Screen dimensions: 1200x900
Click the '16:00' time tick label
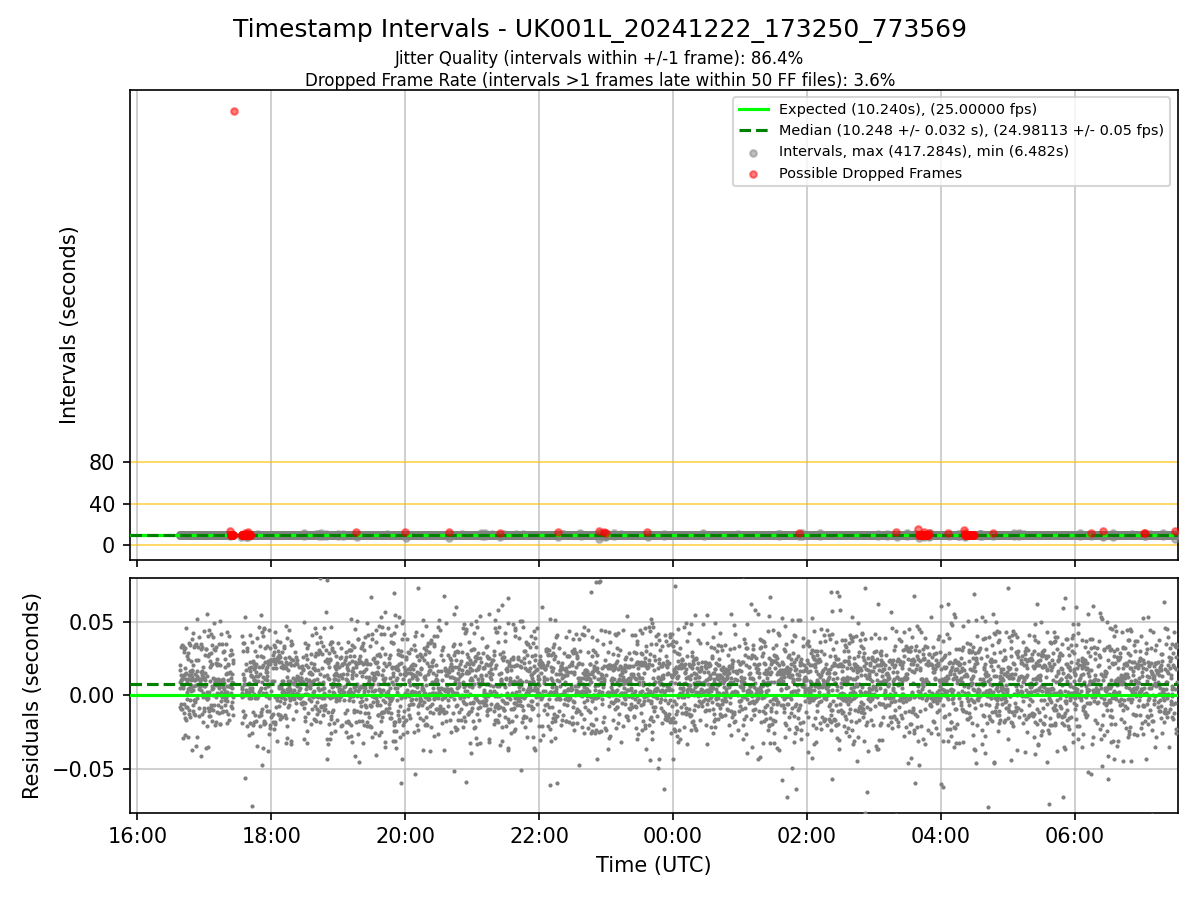click(137, 834)
